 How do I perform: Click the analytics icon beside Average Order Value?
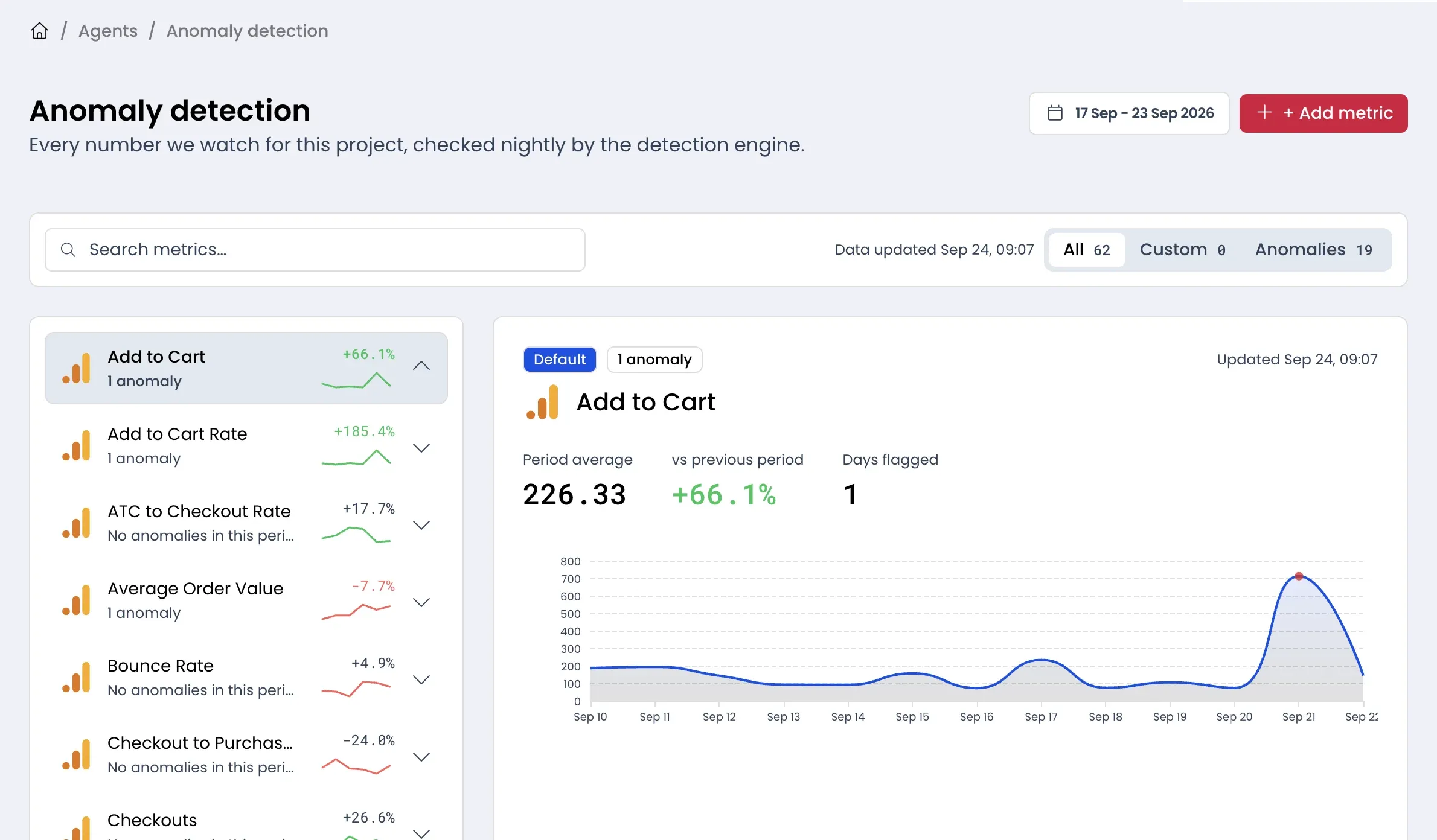click(76, 600)
